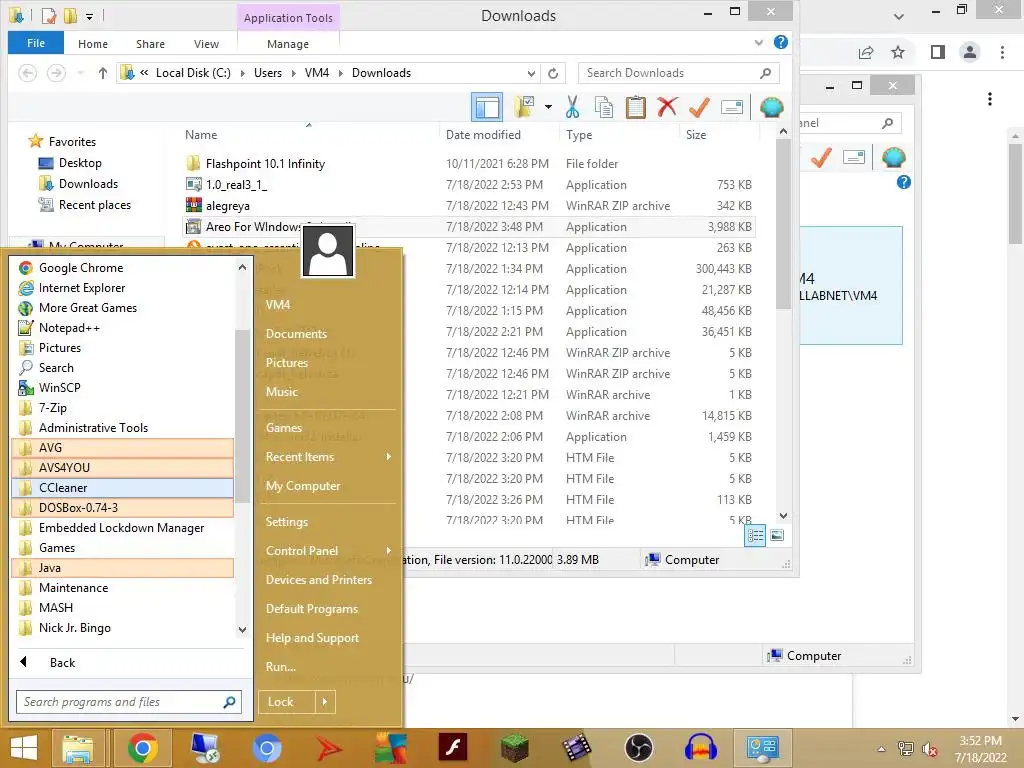Screen dimensions: 1024x768
Task: Sort files by the Date modified column
Action: coord(483,135)
